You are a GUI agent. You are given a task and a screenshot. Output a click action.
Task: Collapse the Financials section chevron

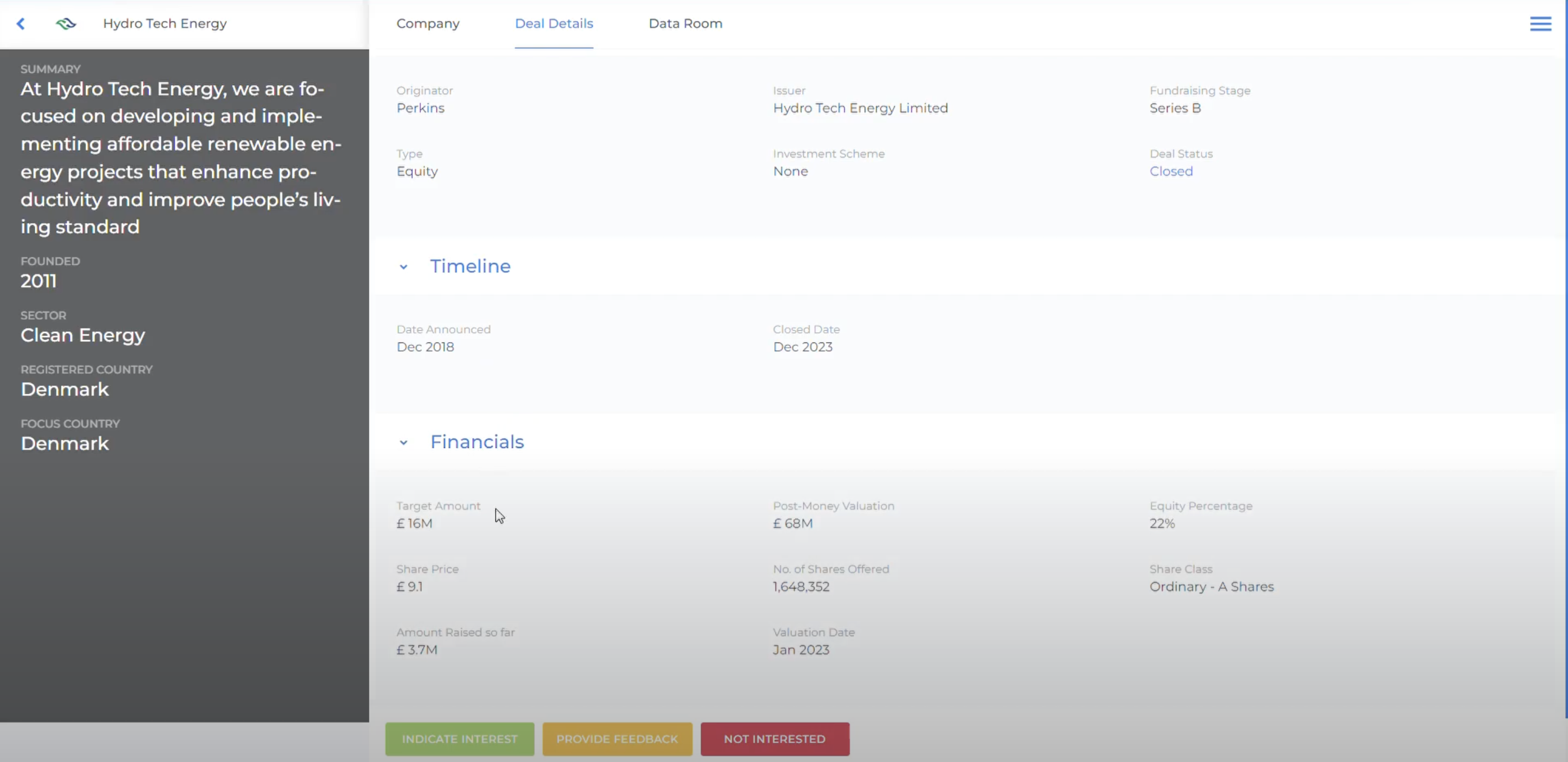pos(404,442)
